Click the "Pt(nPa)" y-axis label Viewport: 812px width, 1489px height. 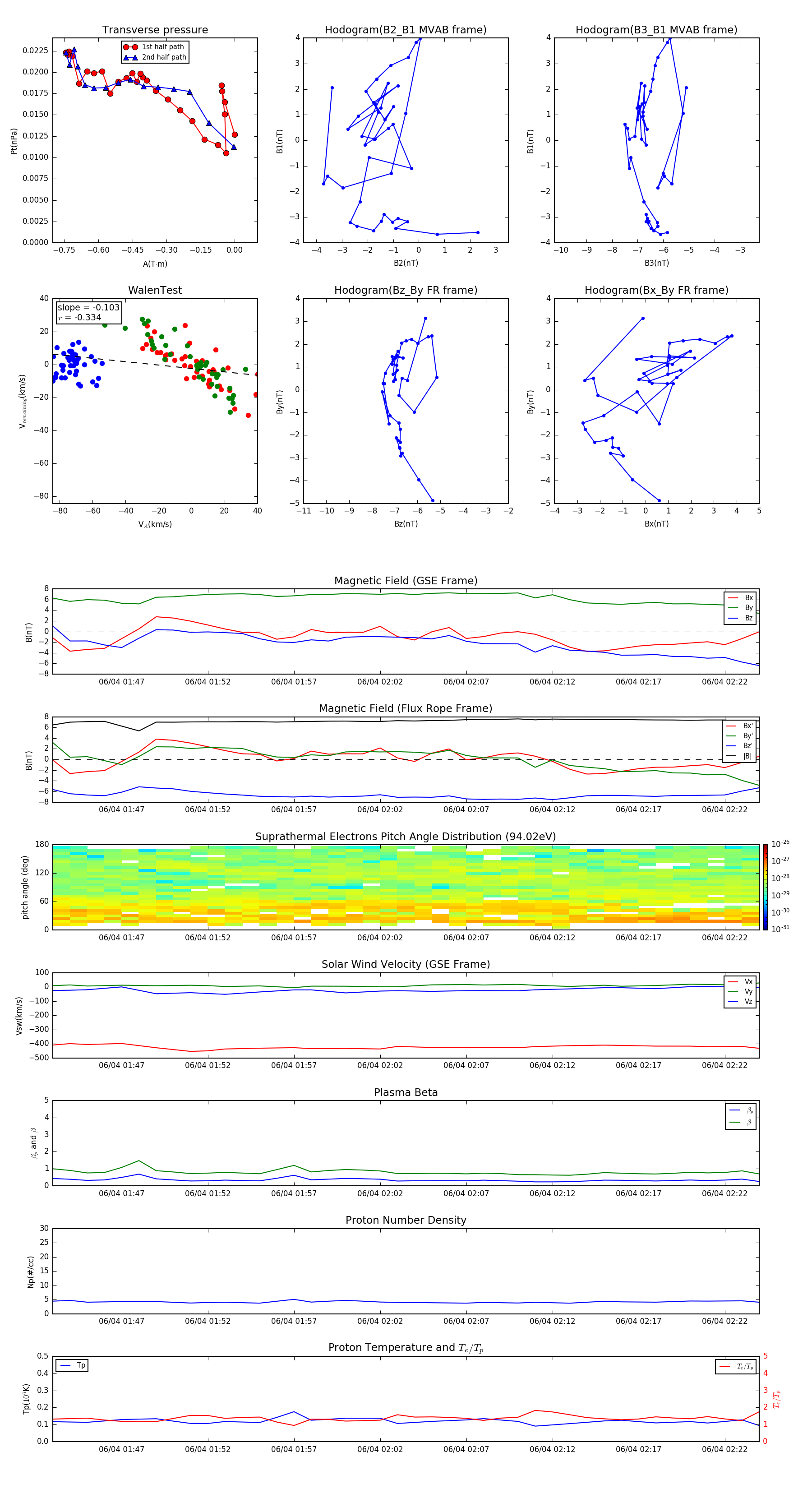click(14, 140)
